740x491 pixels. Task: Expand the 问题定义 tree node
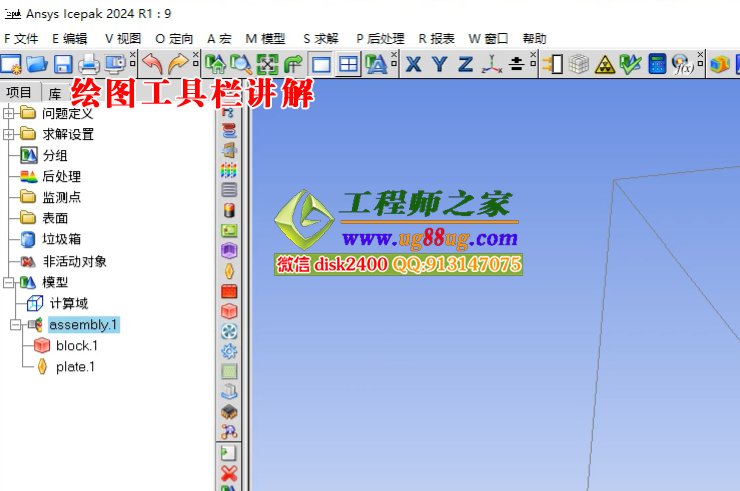[9, 113]
